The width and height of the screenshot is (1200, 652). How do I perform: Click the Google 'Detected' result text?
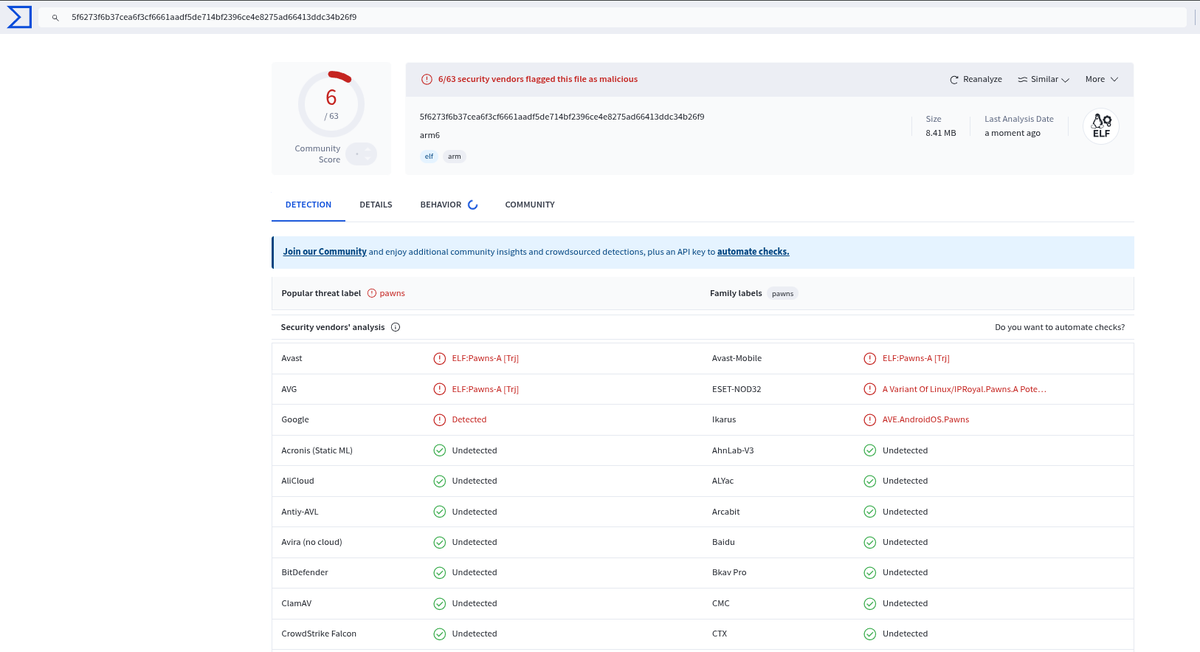coord(469,420)
